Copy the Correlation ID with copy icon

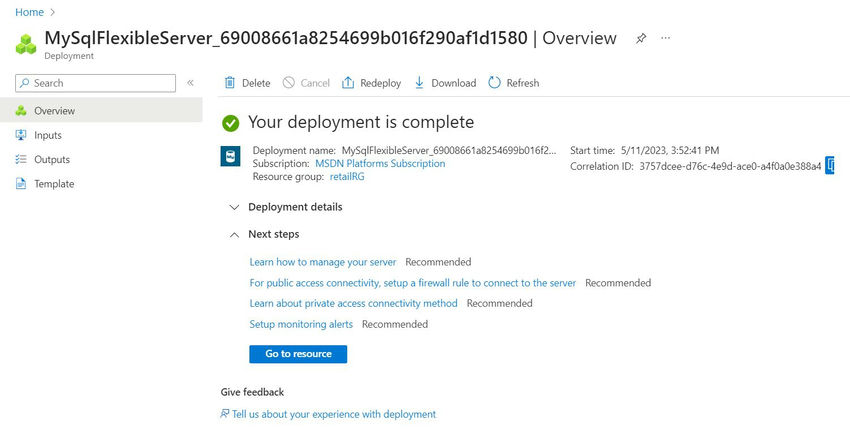[829, 165]
